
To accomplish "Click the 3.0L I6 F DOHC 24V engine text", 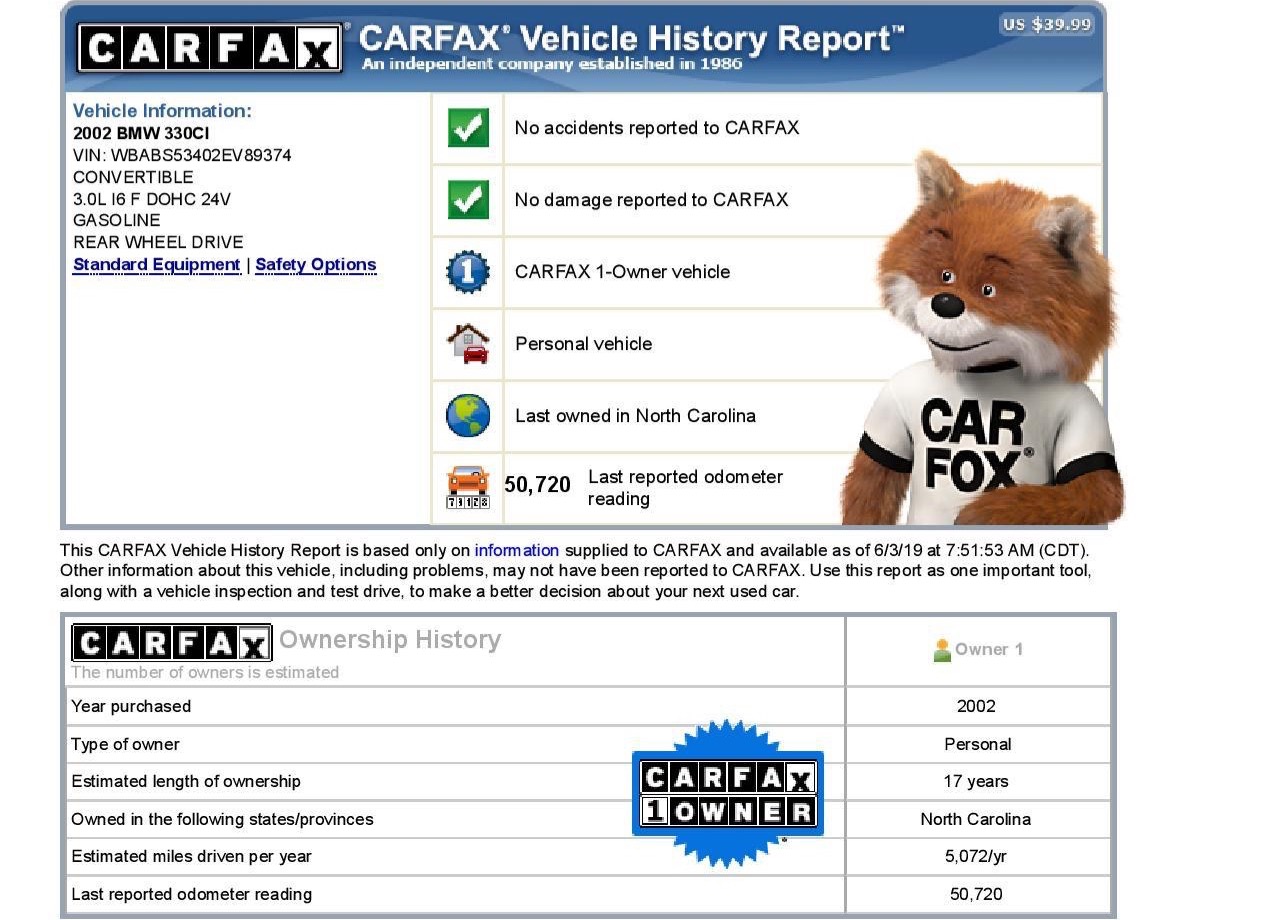I will [152, 199].
